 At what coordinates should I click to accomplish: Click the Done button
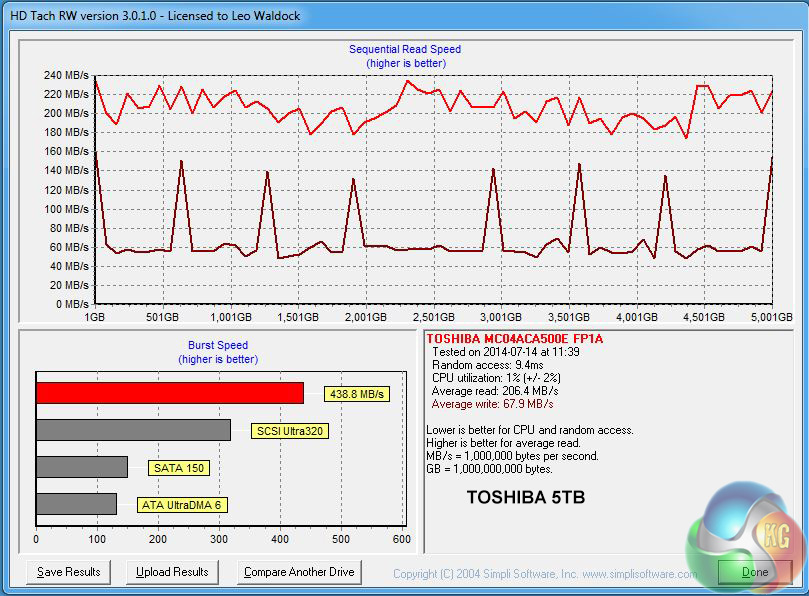point(755,572)
